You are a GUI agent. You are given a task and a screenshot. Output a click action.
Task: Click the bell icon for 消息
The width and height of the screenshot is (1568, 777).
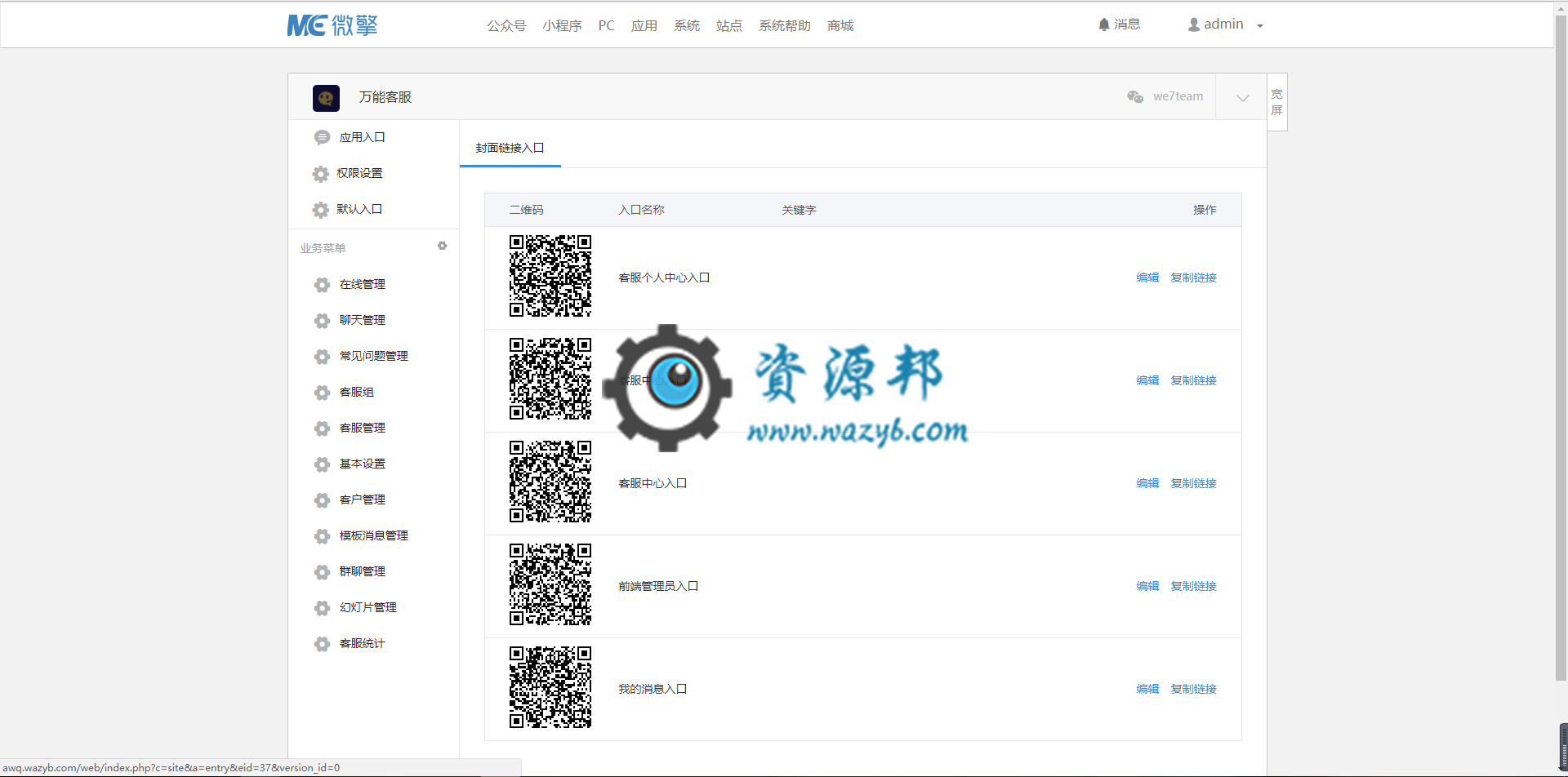(1104, 24)
